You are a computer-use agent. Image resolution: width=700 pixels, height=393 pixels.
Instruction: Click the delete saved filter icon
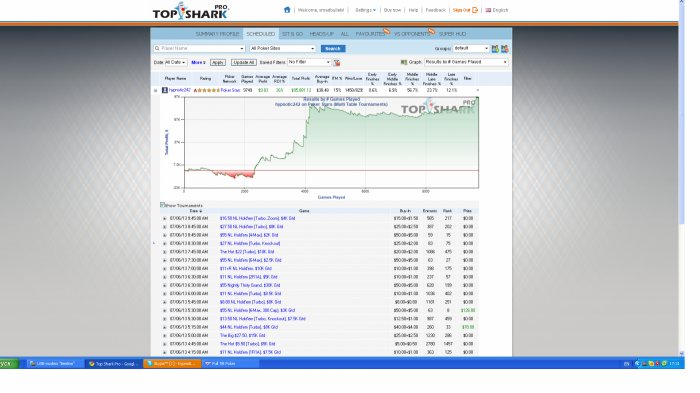(x=337, y=63)
